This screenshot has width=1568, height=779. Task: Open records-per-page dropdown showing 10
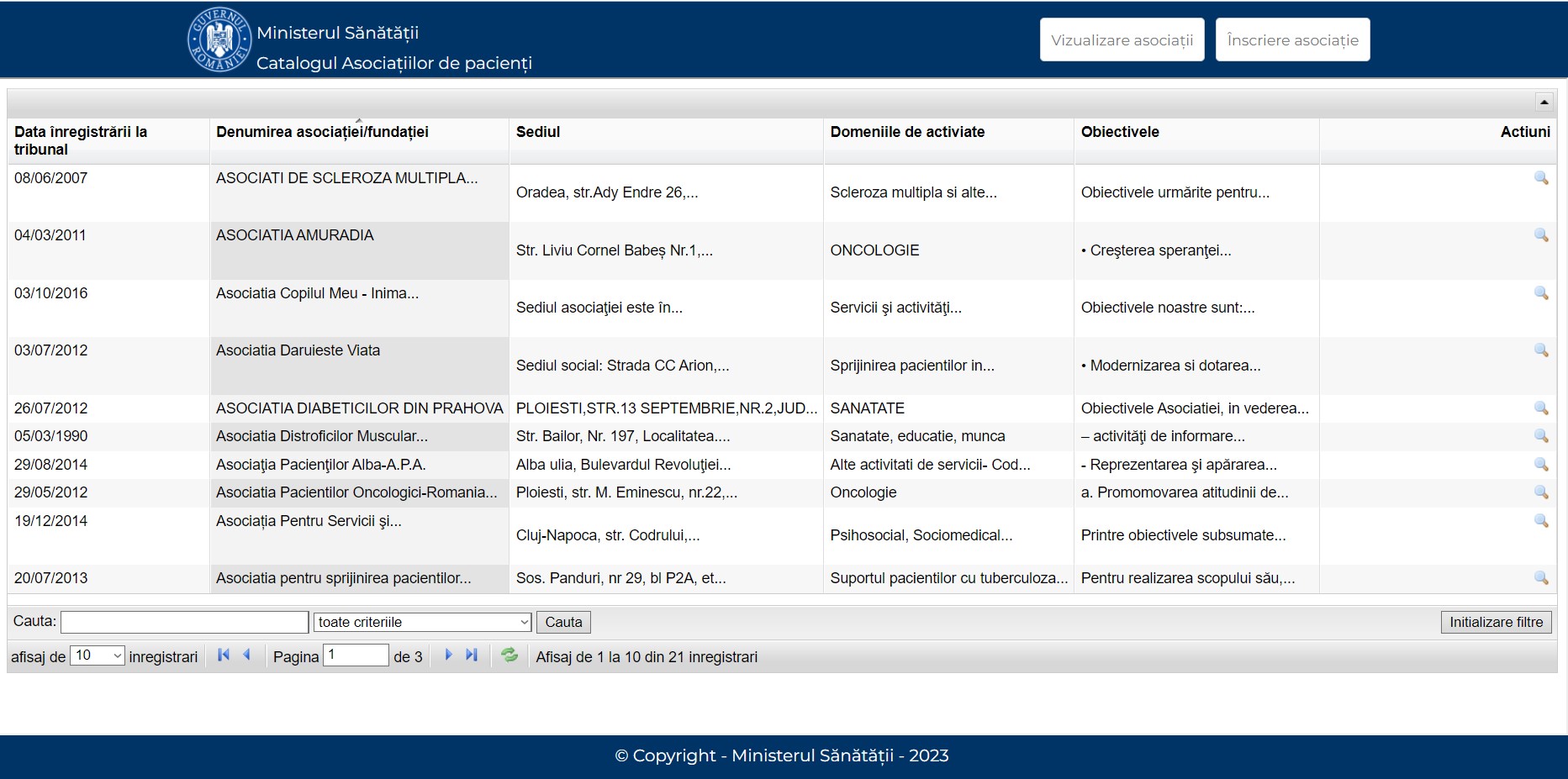coord(98,655)
